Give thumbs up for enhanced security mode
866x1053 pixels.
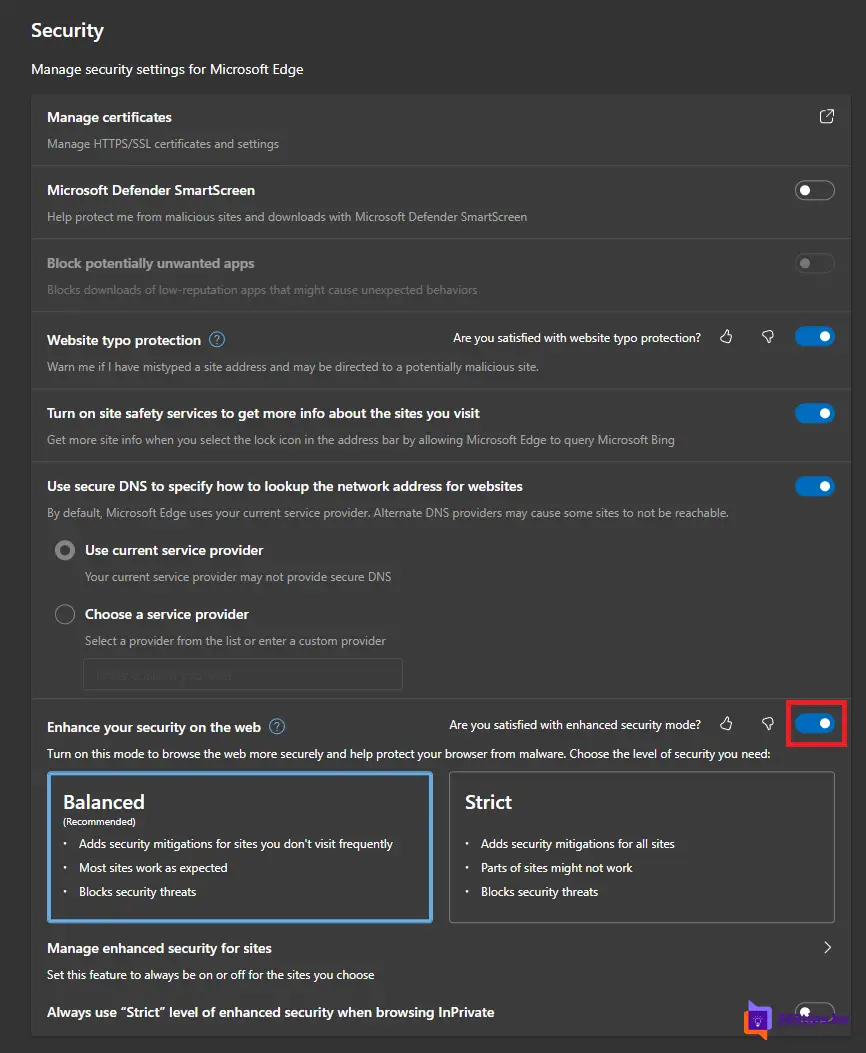point(725,724)
